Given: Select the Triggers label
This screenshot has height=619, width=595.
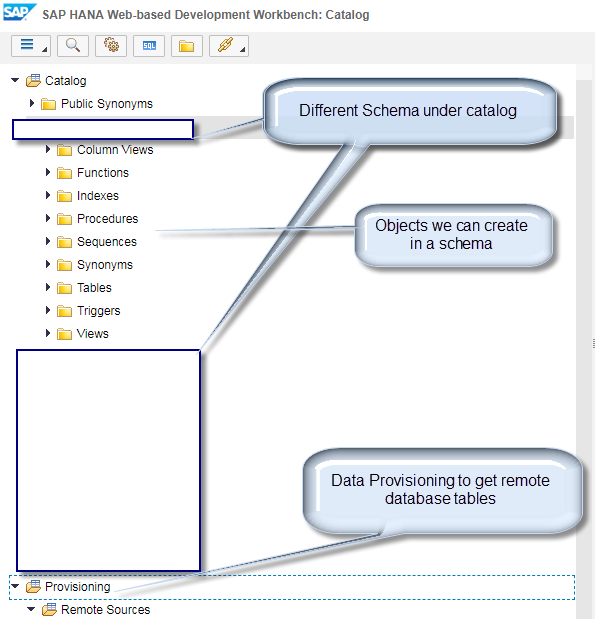Looking at the screenshot, I should [x=98, y=311].
